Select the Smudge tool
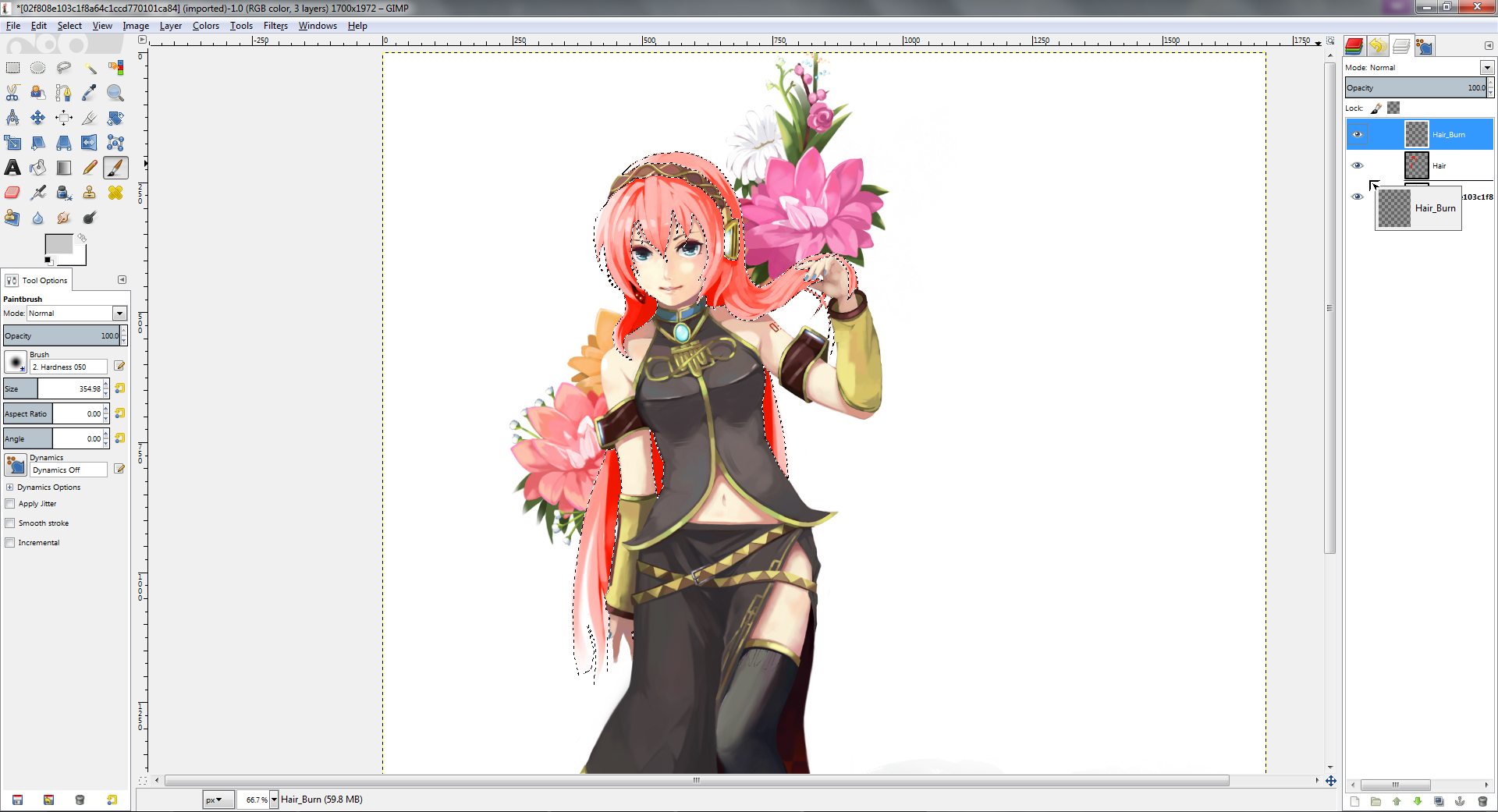 64,218
